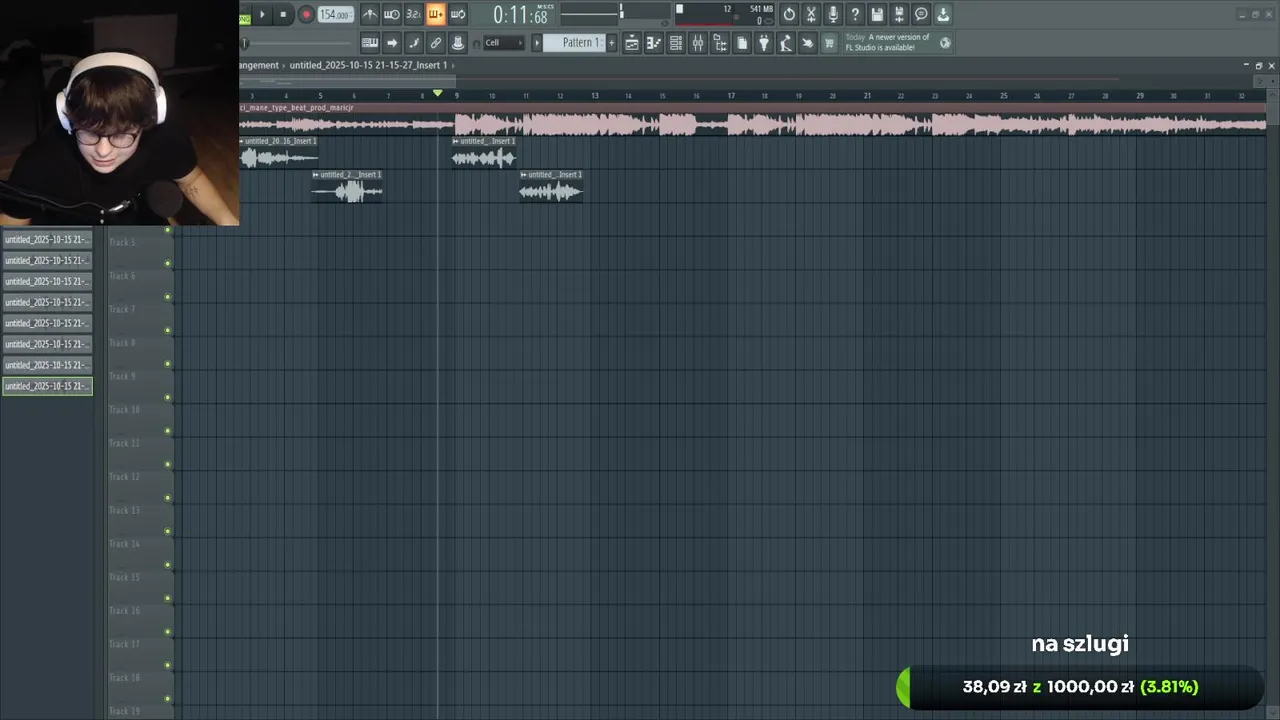Start one-click audio recording via microphone icon
Viewport: 1280px width, 720px height.
pyautogui.click(x=833, y=14)
